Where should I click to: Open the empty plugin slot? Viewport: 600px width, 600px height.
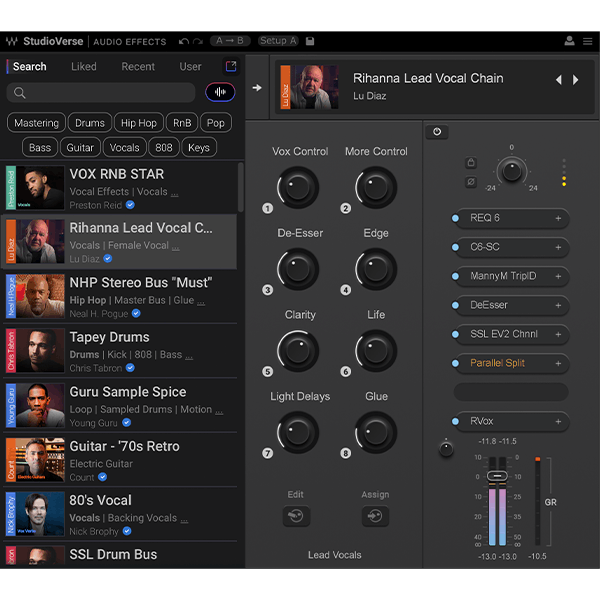(511, 392)
